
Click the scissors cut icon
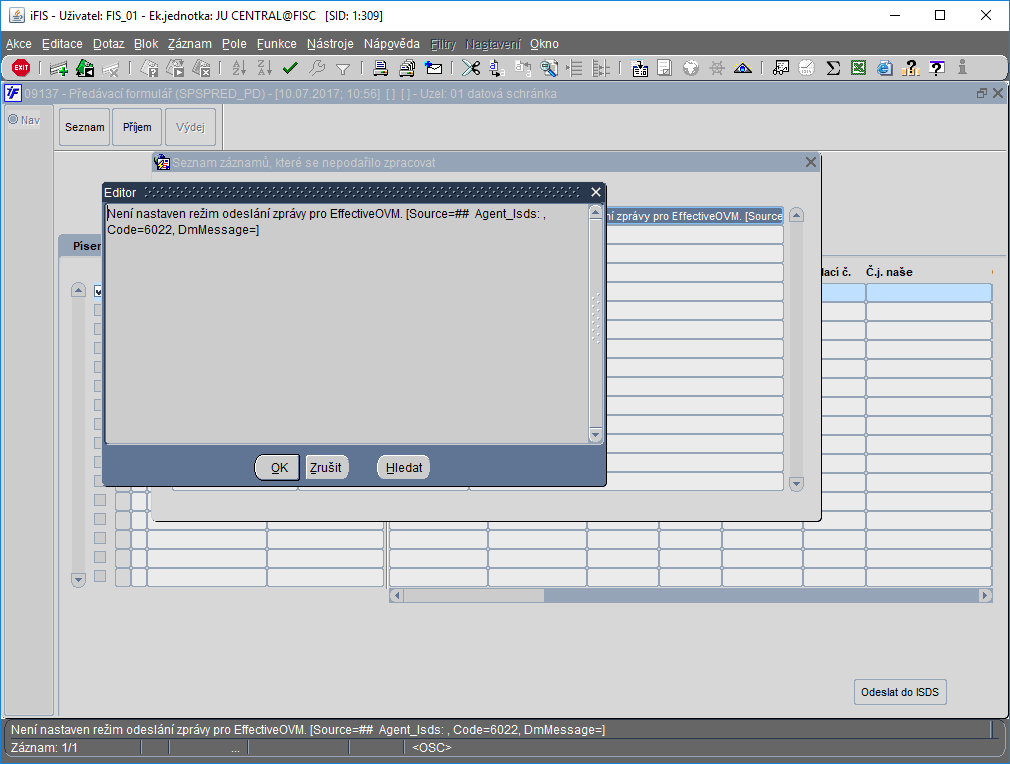470,68
